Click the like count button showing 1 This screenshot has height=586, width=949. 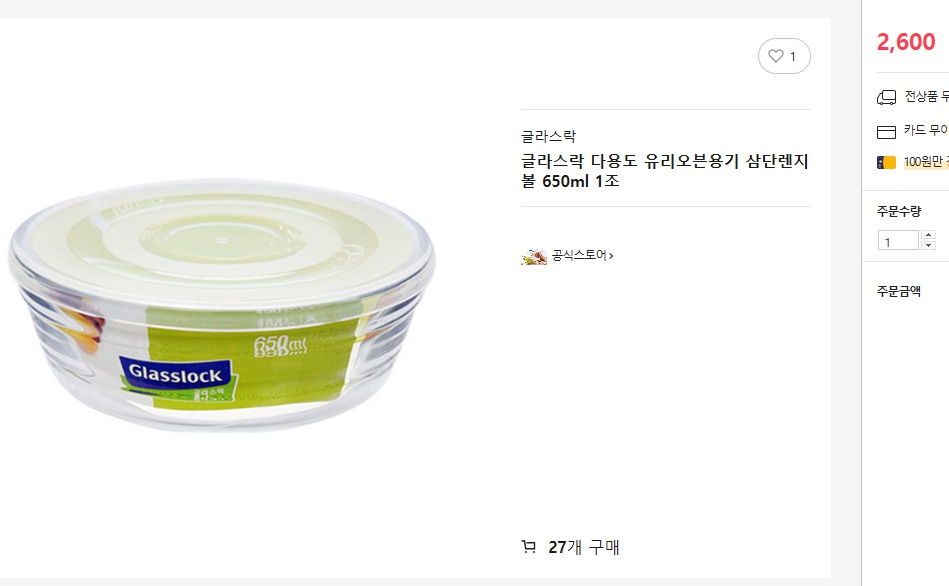(784, 56)
